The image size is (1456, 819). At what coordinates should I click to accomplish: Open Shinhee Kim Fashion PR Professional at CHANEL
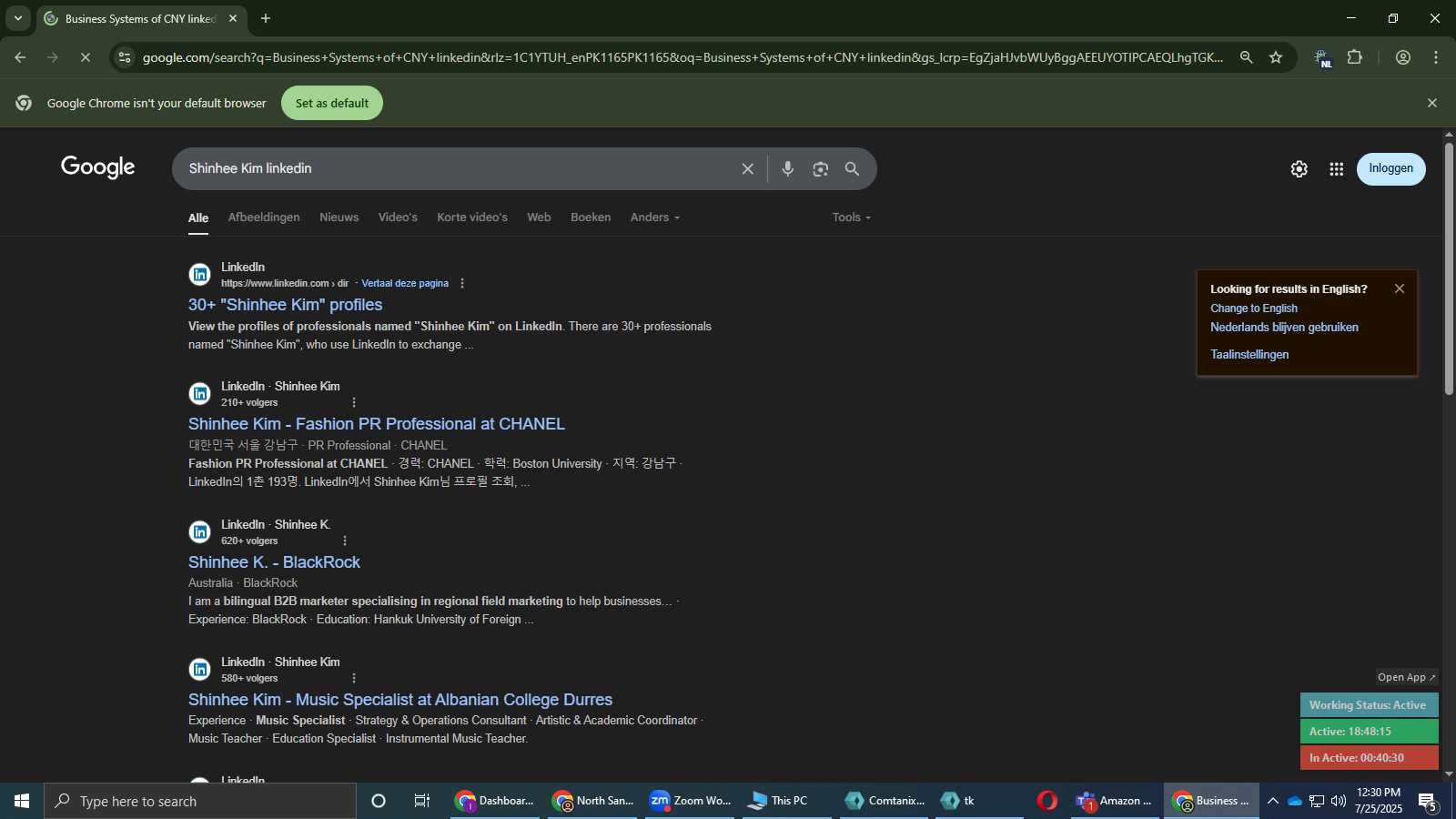(377, 424)
